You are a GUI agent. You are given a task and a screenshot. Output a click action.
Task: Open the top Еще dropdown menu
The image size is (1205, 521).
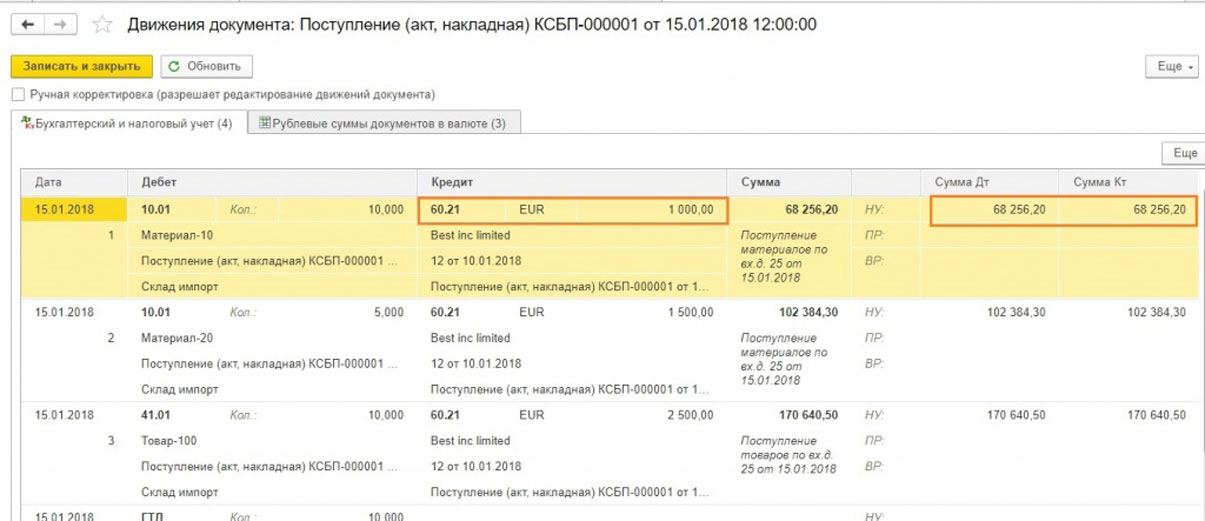tap(1171, 67)
